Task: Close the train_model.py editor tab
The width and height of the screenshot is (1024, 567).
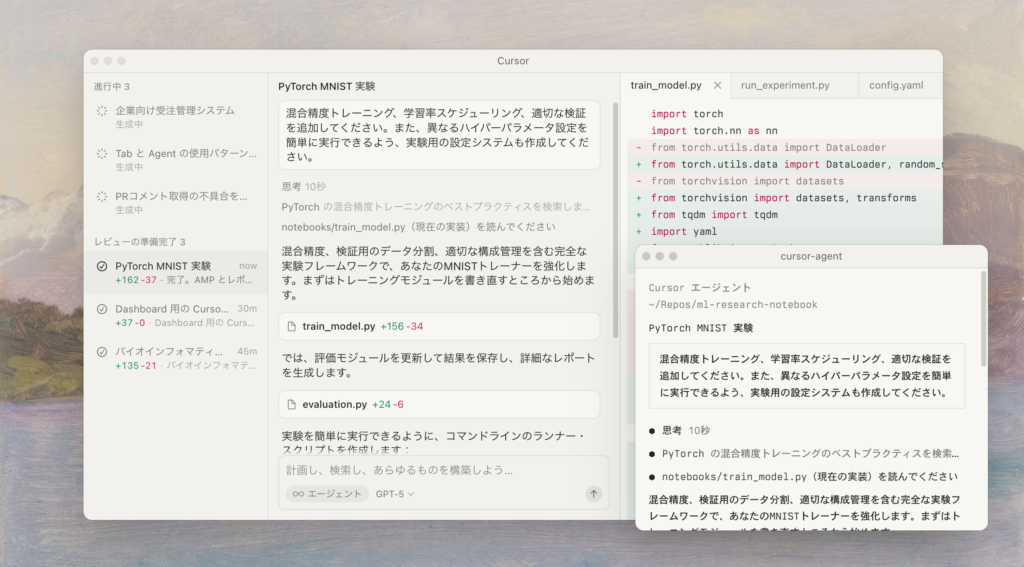Action: (x=717, y=86)
